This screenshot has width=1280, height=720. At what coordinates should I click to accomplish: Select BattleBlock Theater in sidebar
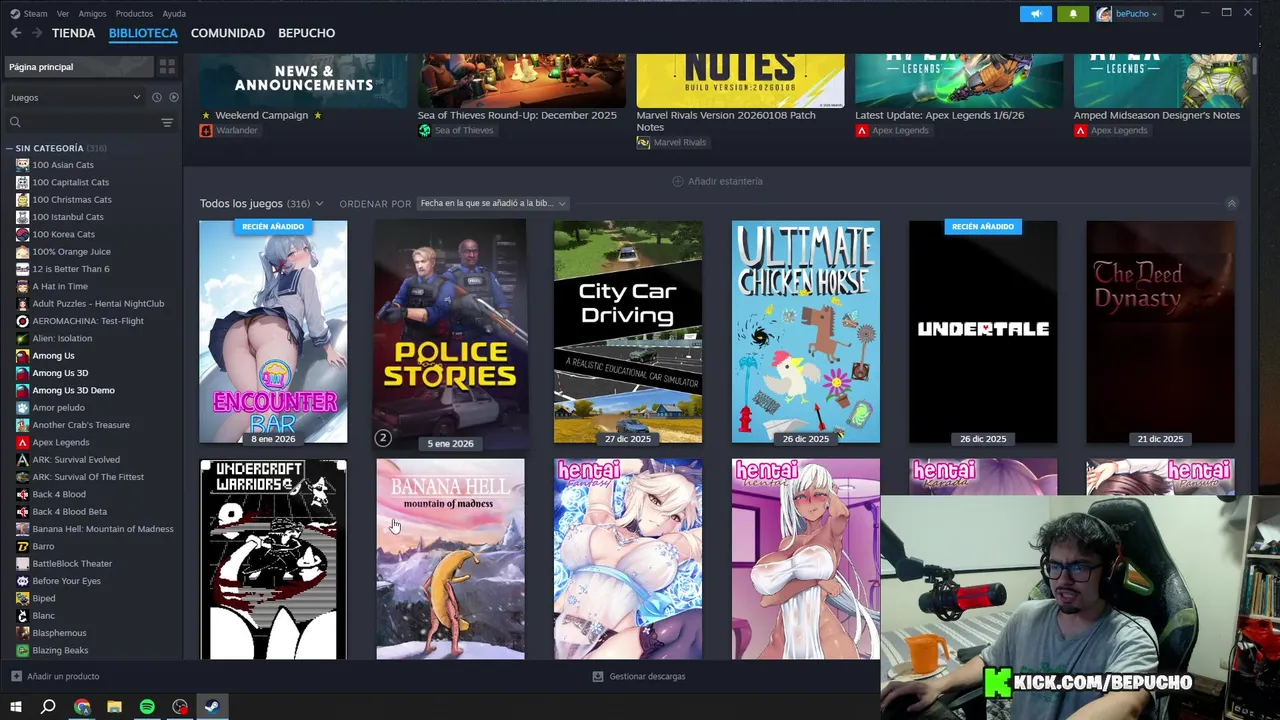(72, 564)
